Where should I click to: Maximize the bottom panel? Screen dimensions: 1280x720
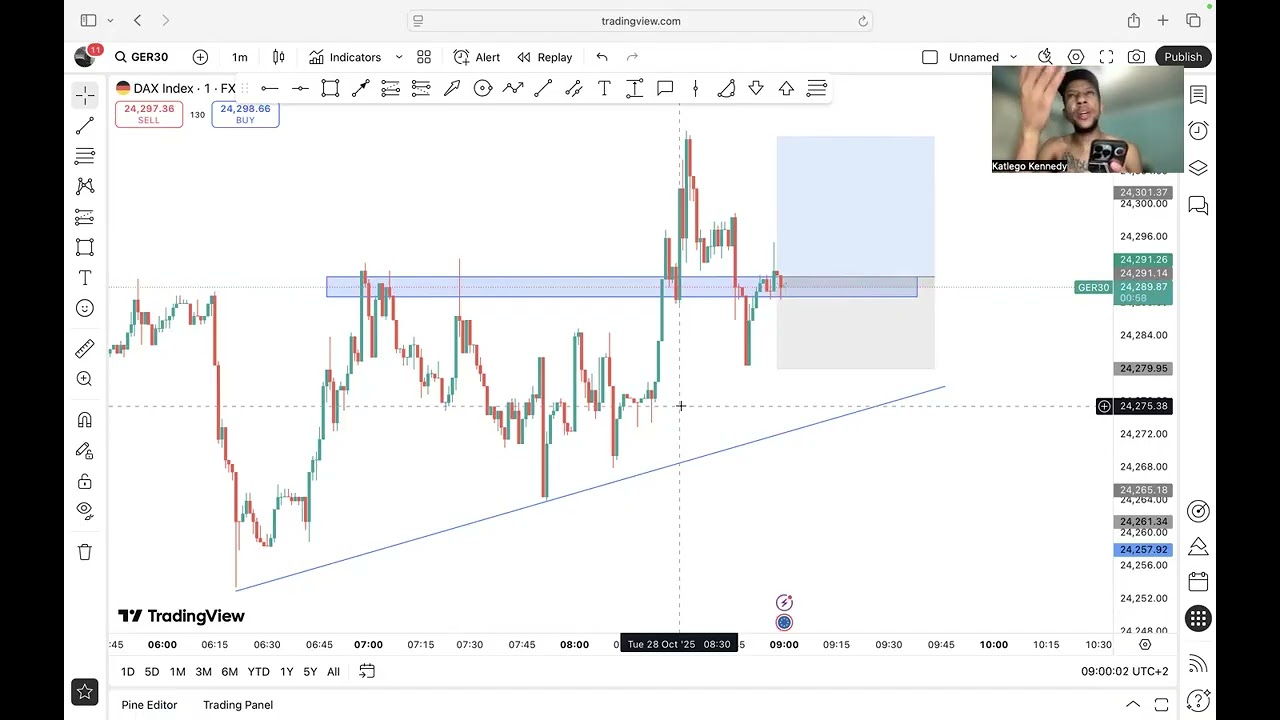coord(1161,705)
